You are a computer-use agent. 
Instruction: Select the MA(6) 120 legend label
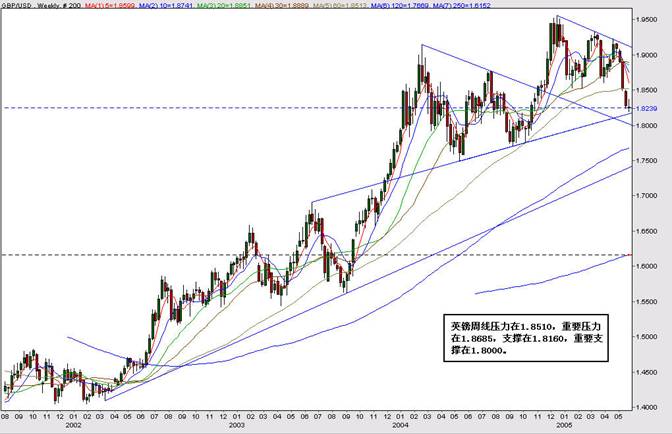(x=399, y=6)
